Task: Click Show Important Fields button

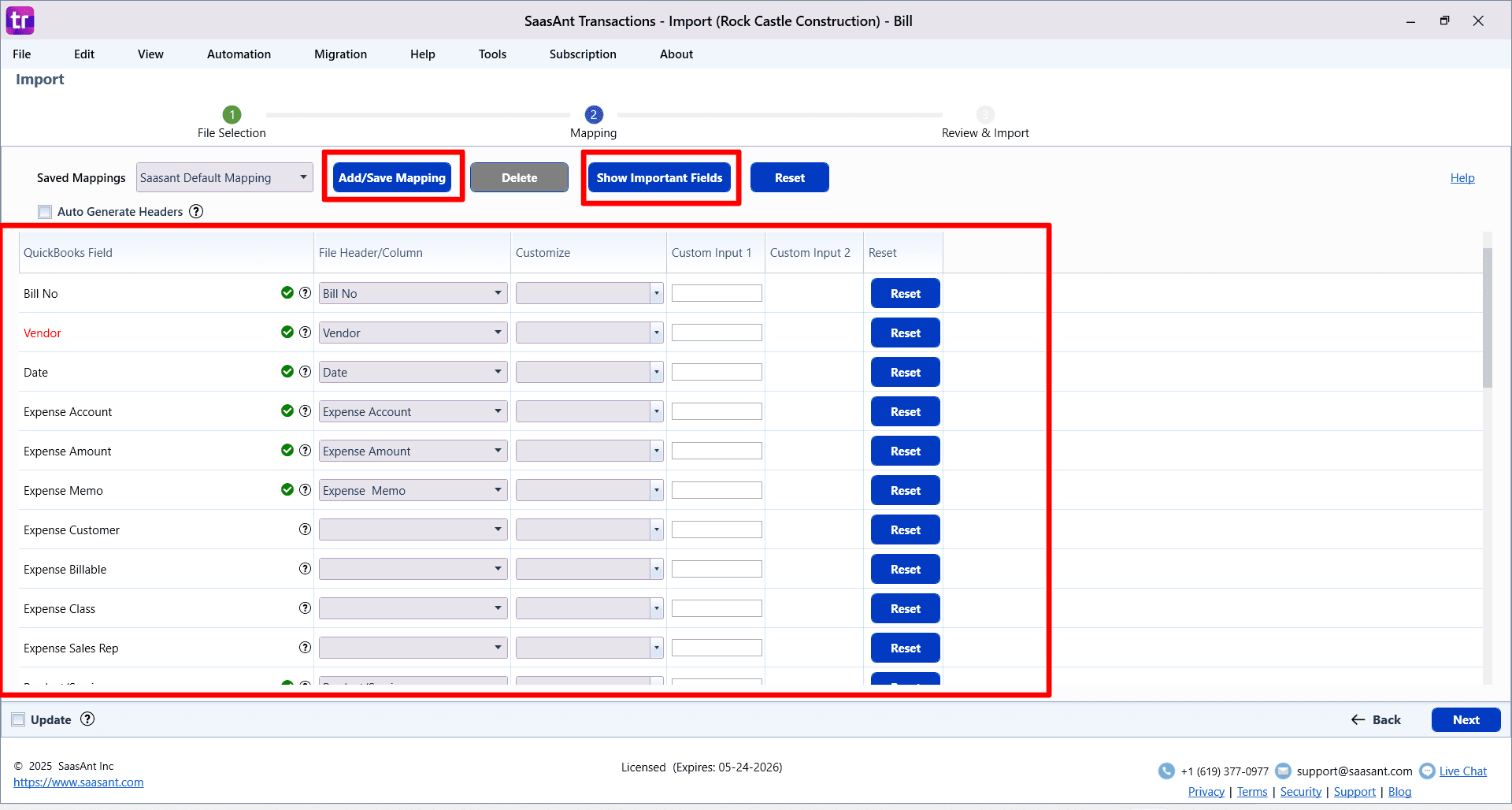Action: [659, 177]
